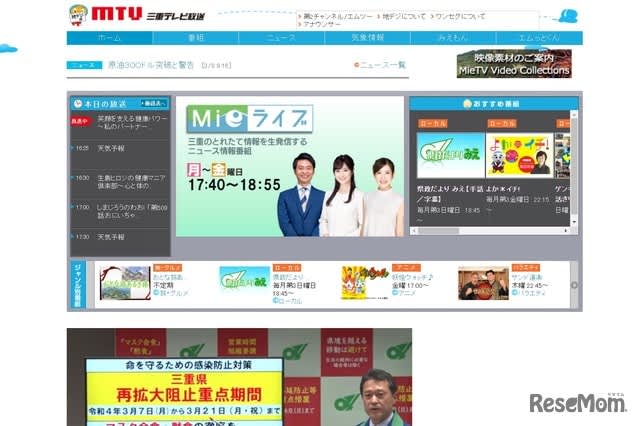640x426 pixels.
Task: Click the blue bird decoration top right
Action: pyautogui.click(x=567, y=16)
